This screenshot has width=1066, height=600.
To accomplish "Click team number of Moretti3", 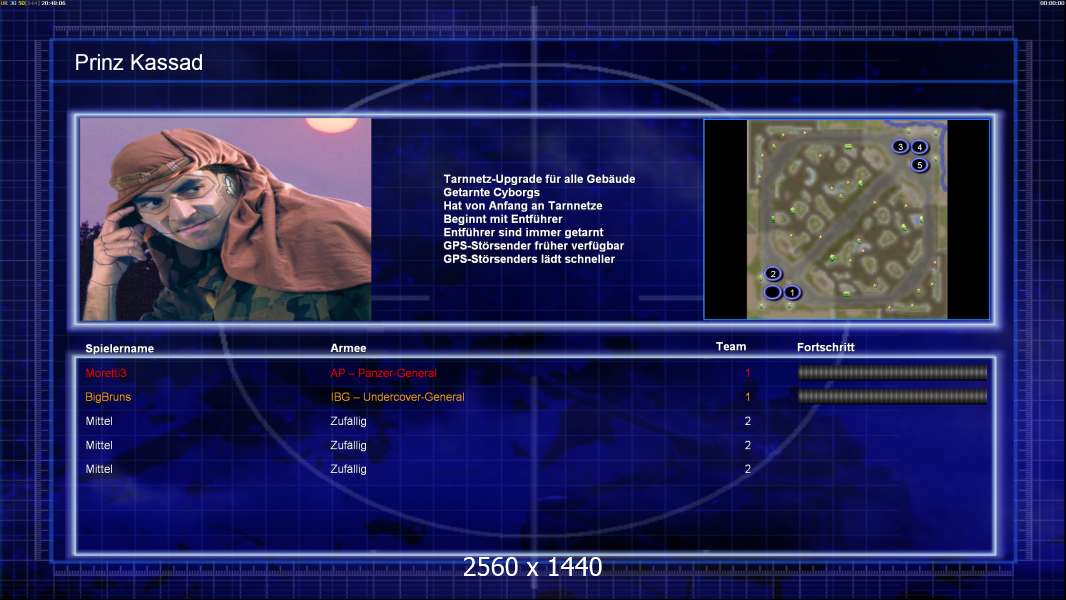I will (x=748, y=373).
